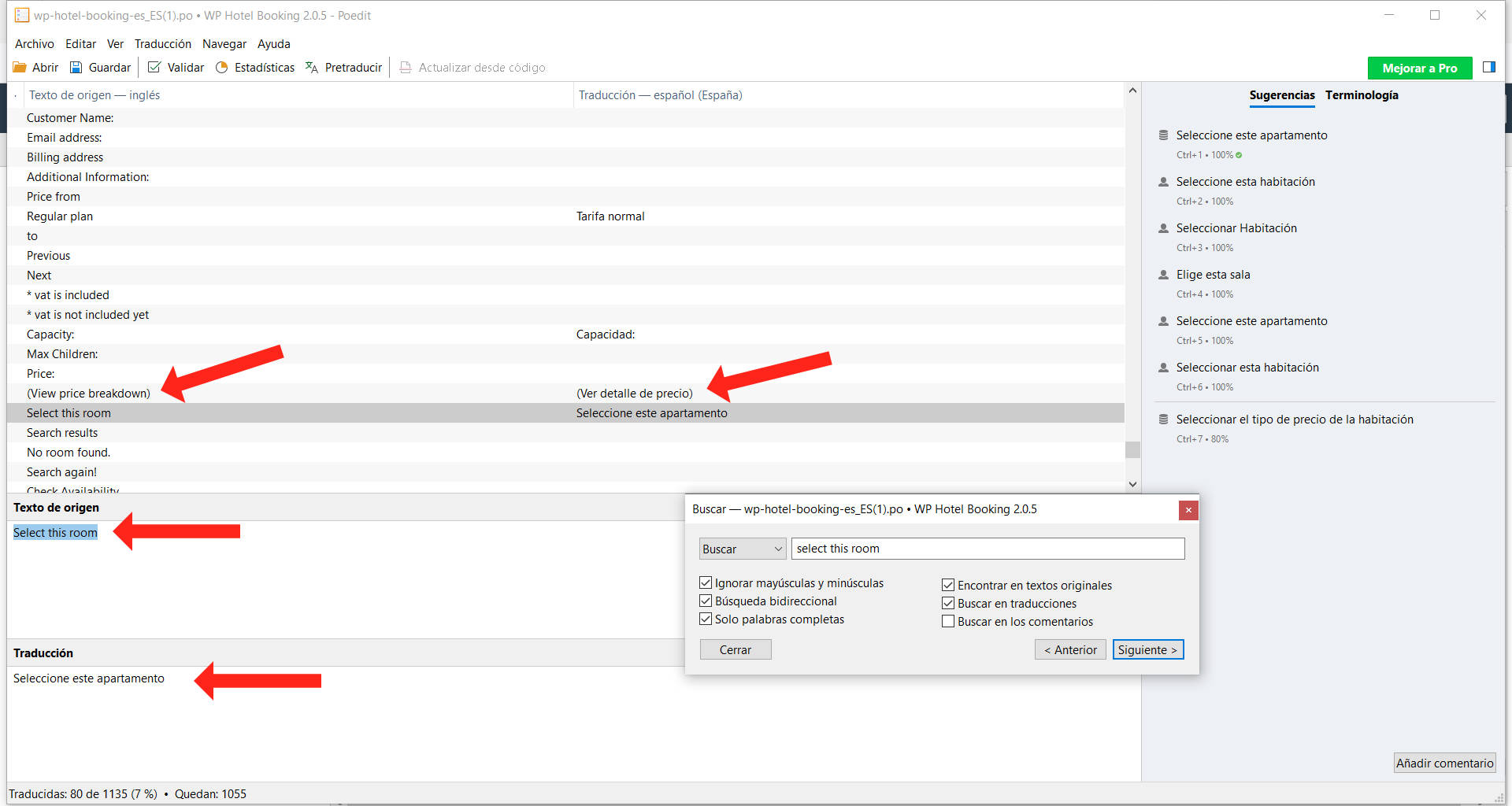Open the Traducción menu

[163, 44]
